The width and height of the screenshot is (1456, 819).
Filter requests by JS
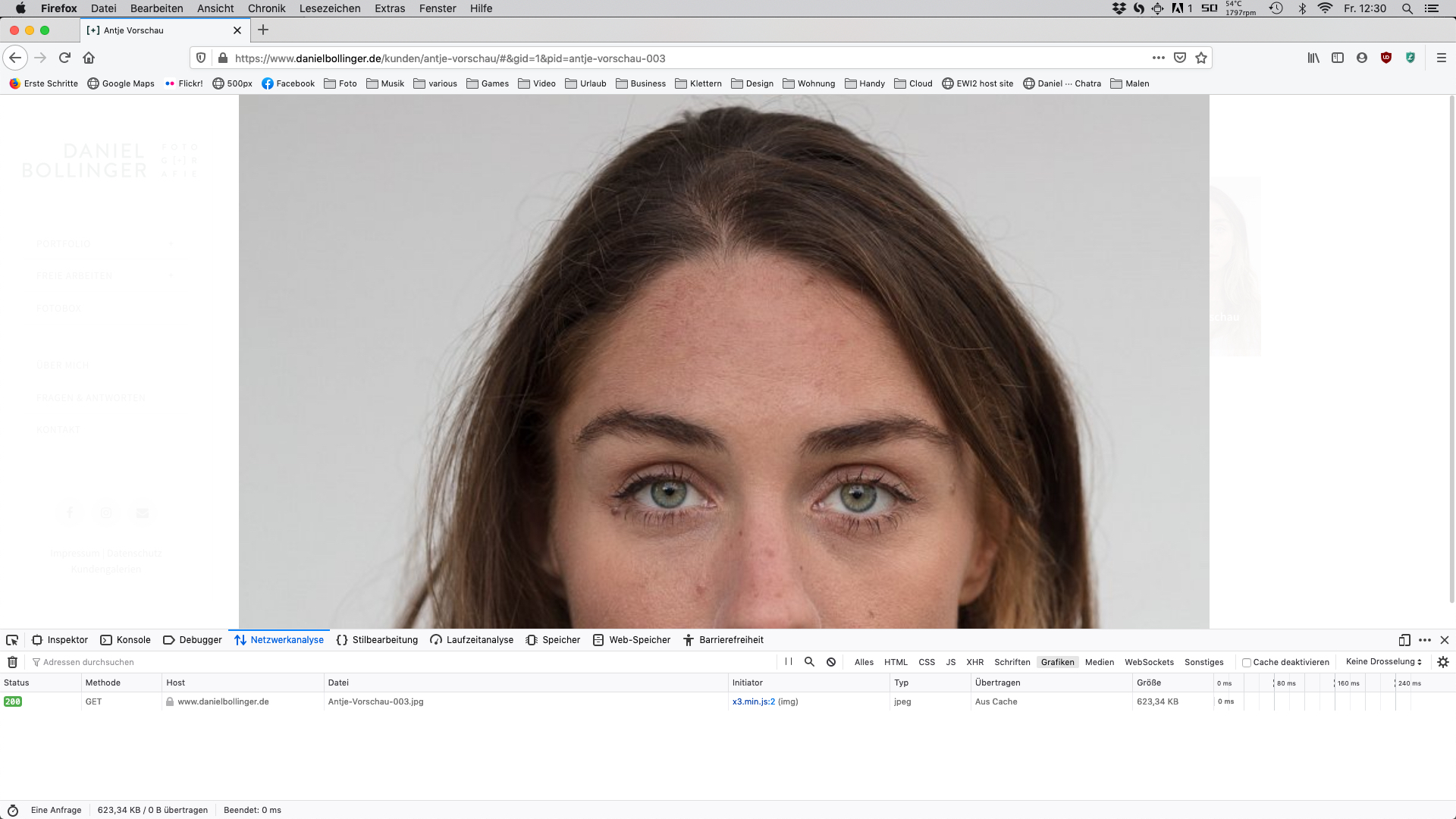pos(950,662)
